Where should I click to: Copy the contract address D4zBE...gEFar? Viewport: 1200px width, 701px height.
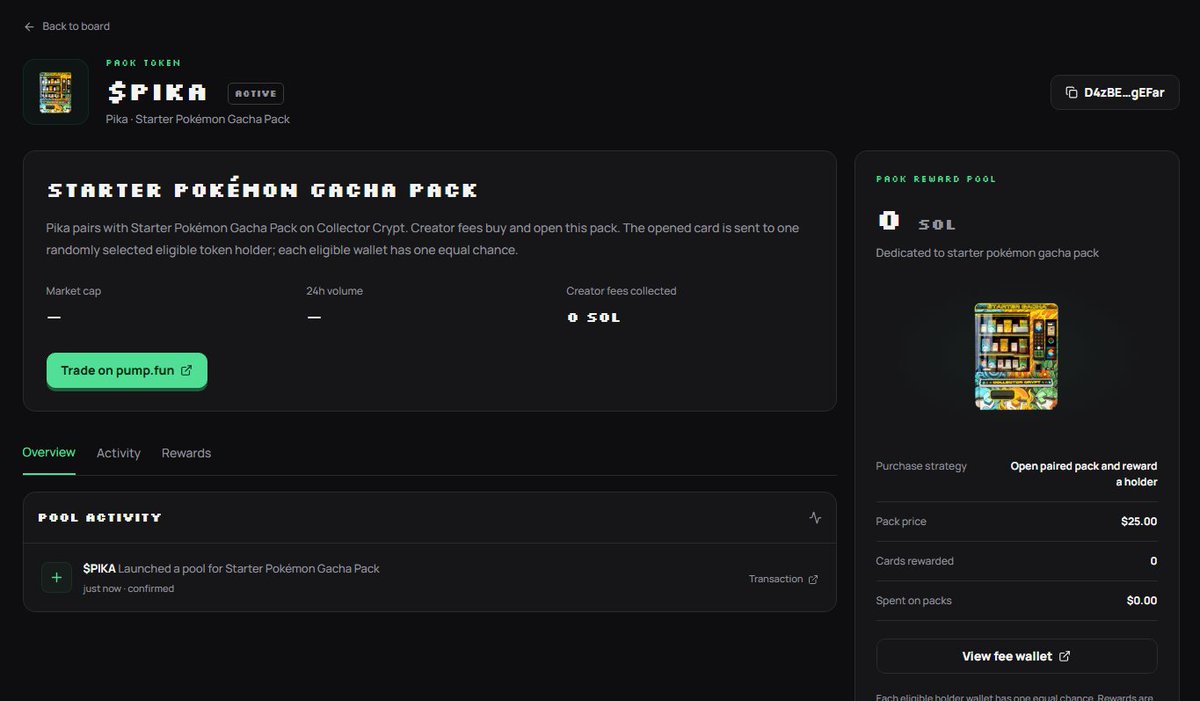pyautogui.click(x=1115, y=92)
